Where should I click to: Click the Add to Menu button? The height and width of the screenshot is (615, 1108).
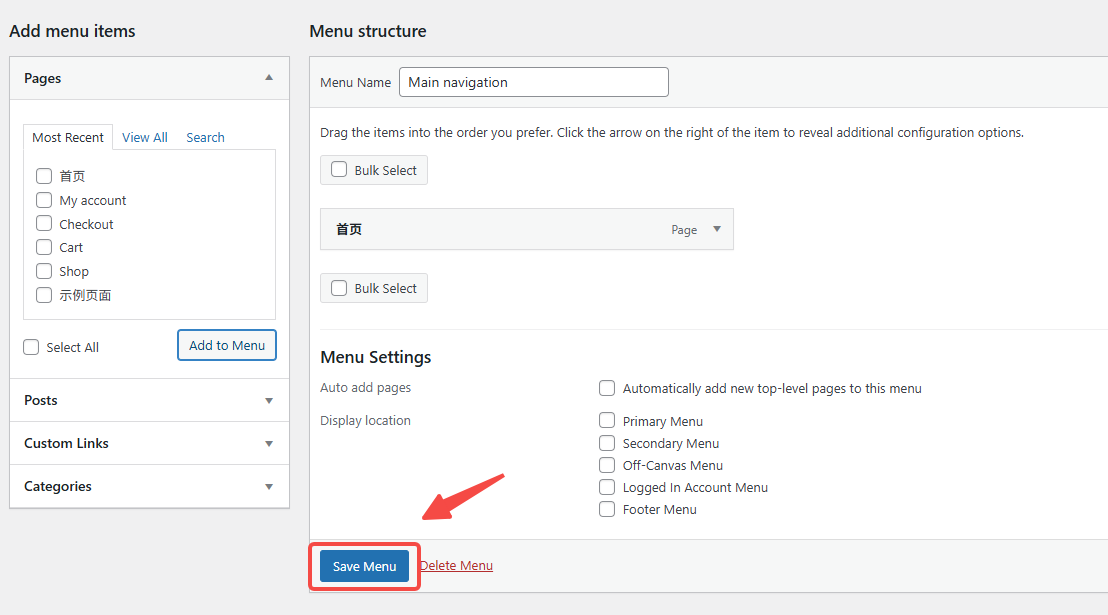pyautogui.click(x=227, y=345)
